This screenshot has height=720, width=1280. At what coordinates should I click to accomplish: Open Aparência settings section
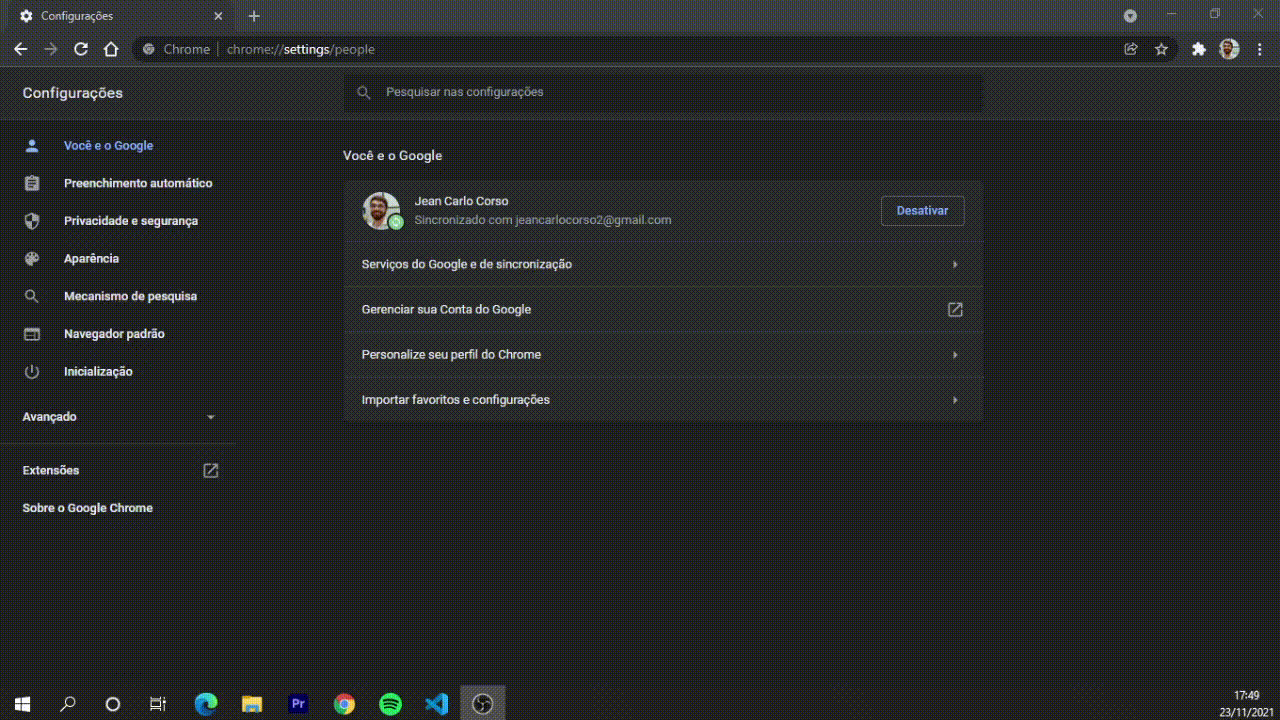pyautogui.click(x=91, y=259)
